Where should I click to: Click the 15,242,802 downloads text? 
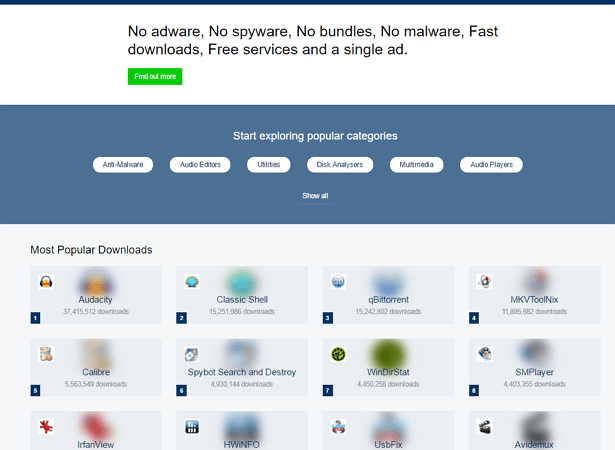click(x=388, y=312)
